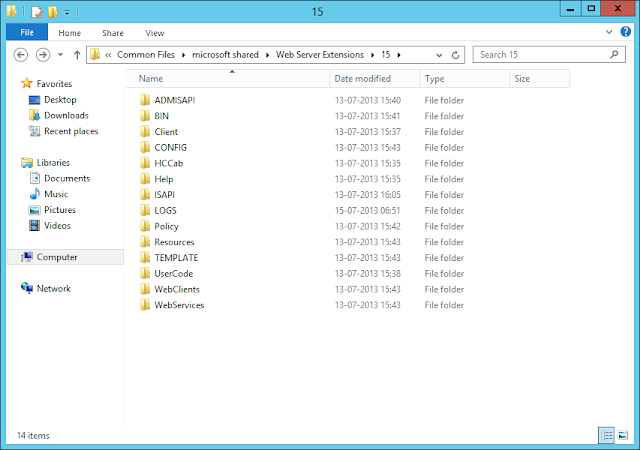Expand arrow after 15 breadcrumb
Viewport: 640px width, 450px height.
[399, 55]
